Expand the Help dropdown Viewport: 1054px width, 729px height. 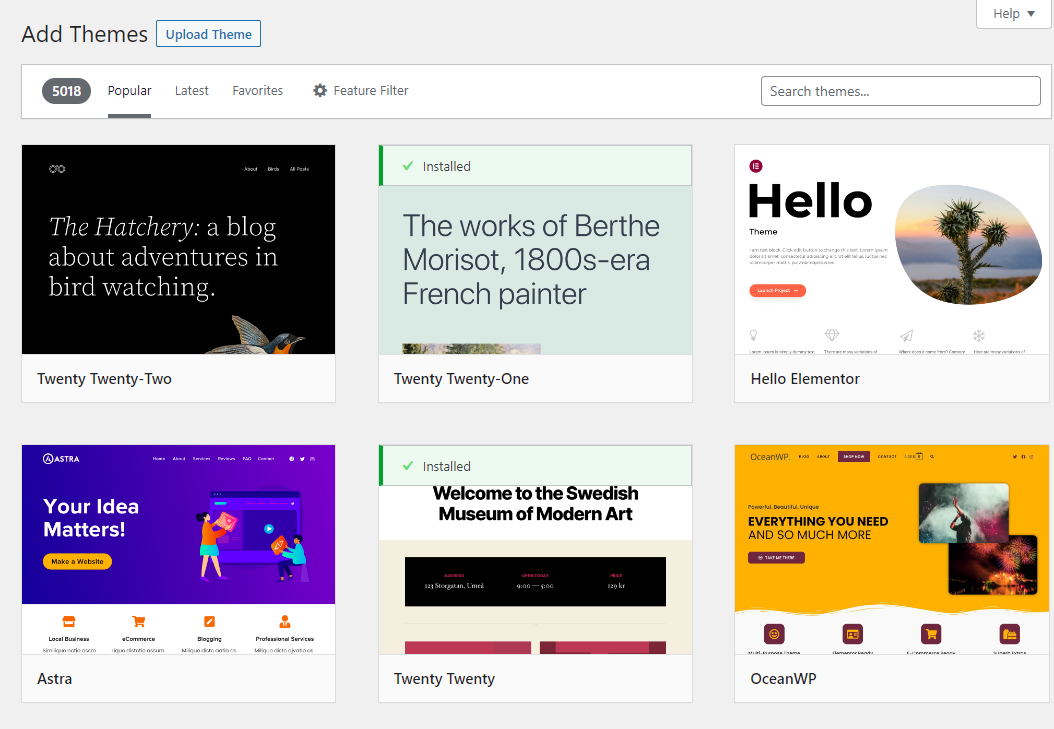pyautogui.click(x=1014, y=13)
